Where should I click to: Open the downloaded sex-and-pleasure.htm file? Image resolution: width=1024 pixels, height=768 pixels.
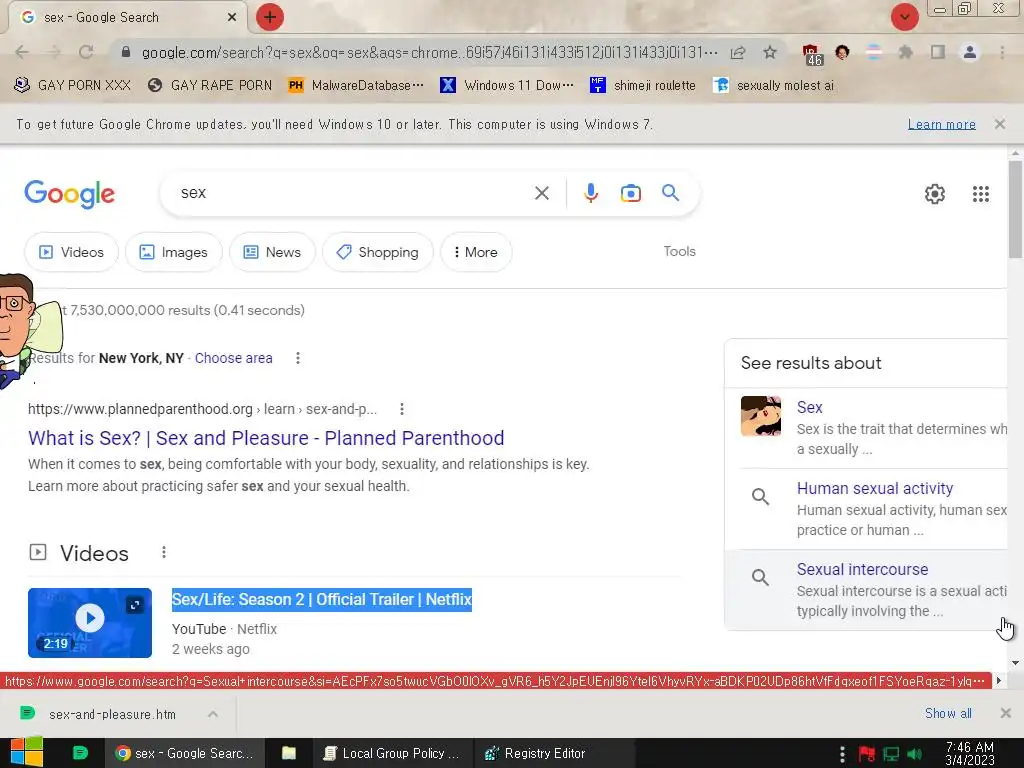(112, 714)
